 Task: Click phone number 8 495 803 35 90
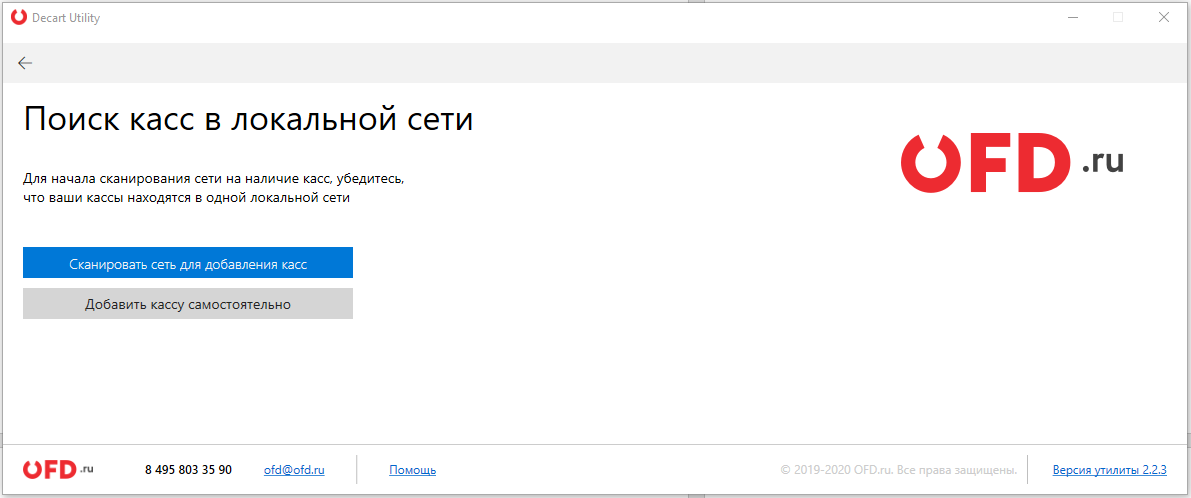[188, 470]
